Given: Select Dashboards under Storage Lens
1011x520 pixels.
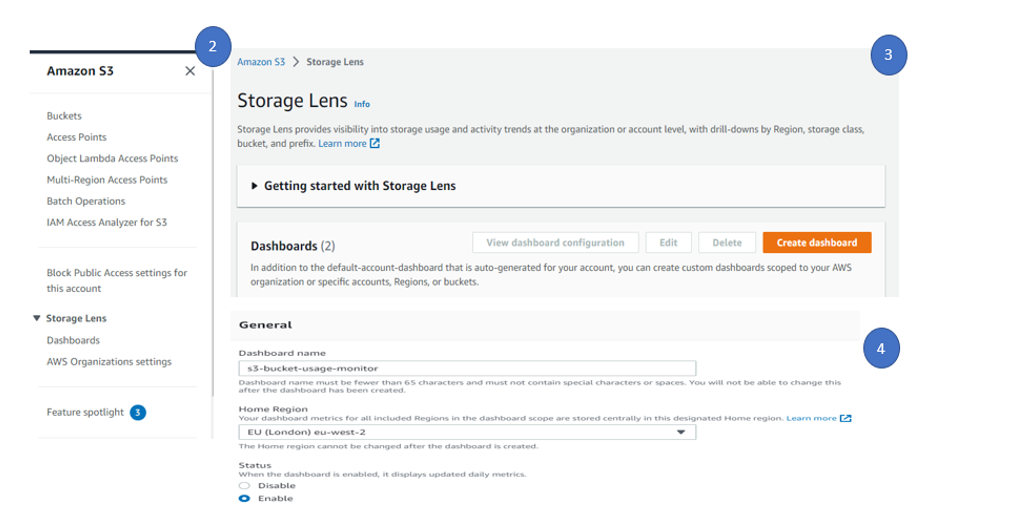Looking at the screenshot, I should tap(73, 340).
